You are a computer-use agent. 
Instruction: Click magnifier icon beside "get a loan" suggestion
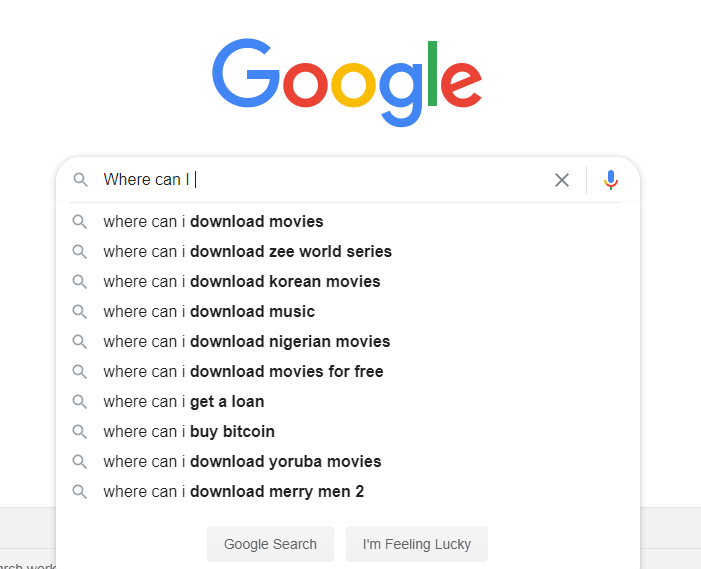coord(80,402)
